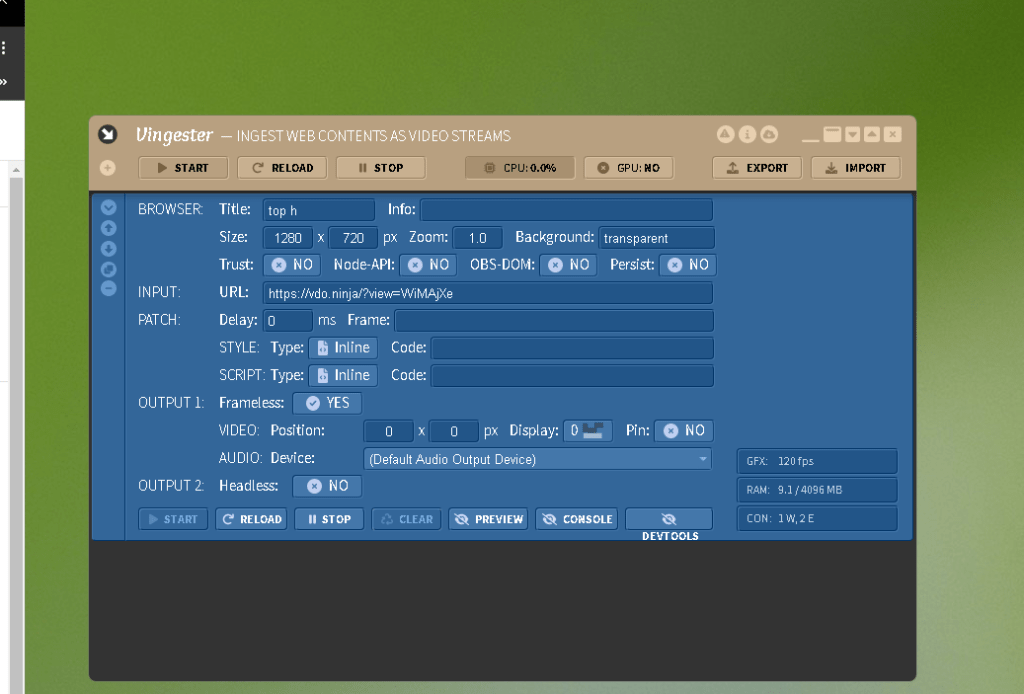
Task: Toggle the PREVIEW visibility button
Action: (488, 519)
